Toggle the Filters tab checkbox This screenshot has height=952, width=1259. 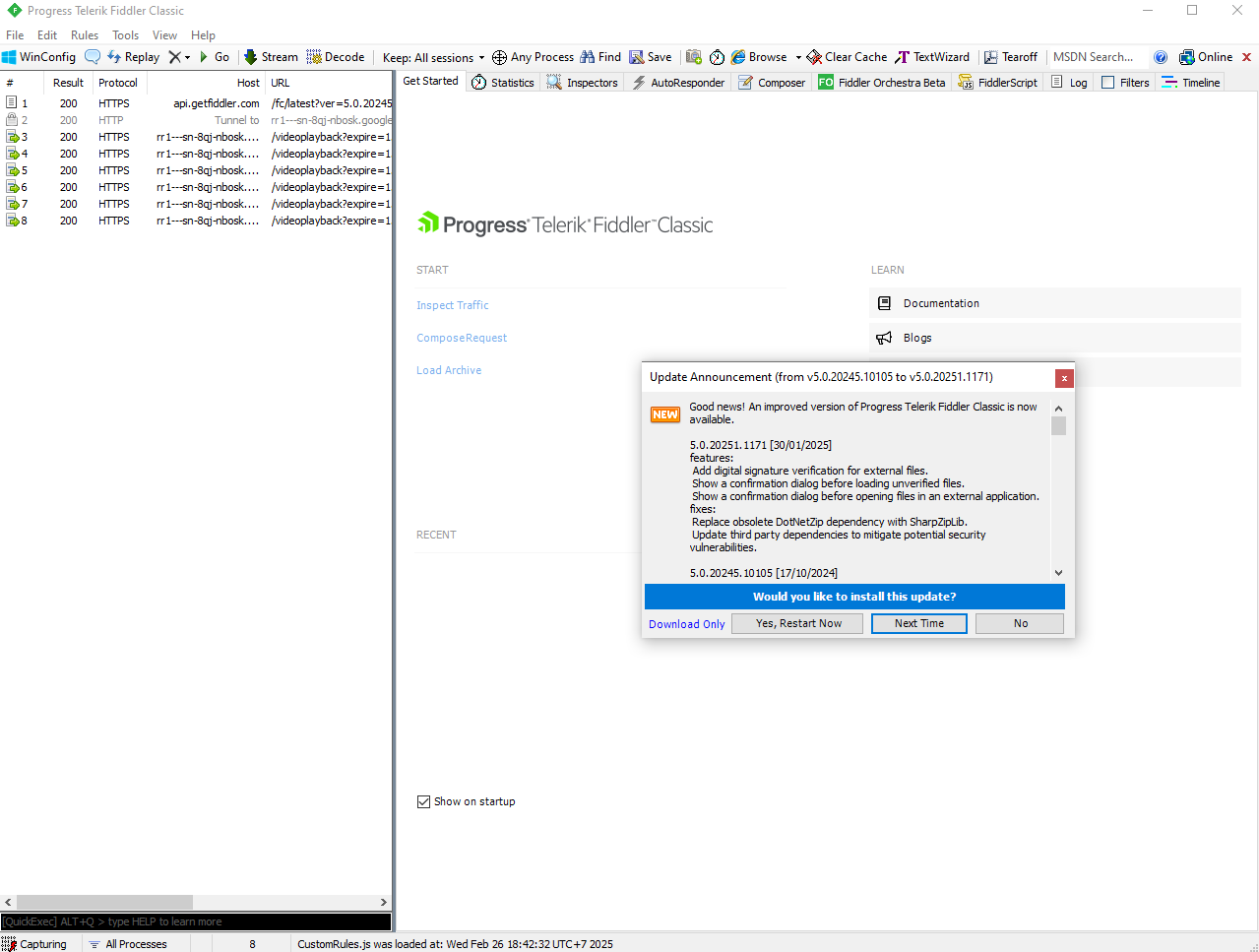point(1108,83)
